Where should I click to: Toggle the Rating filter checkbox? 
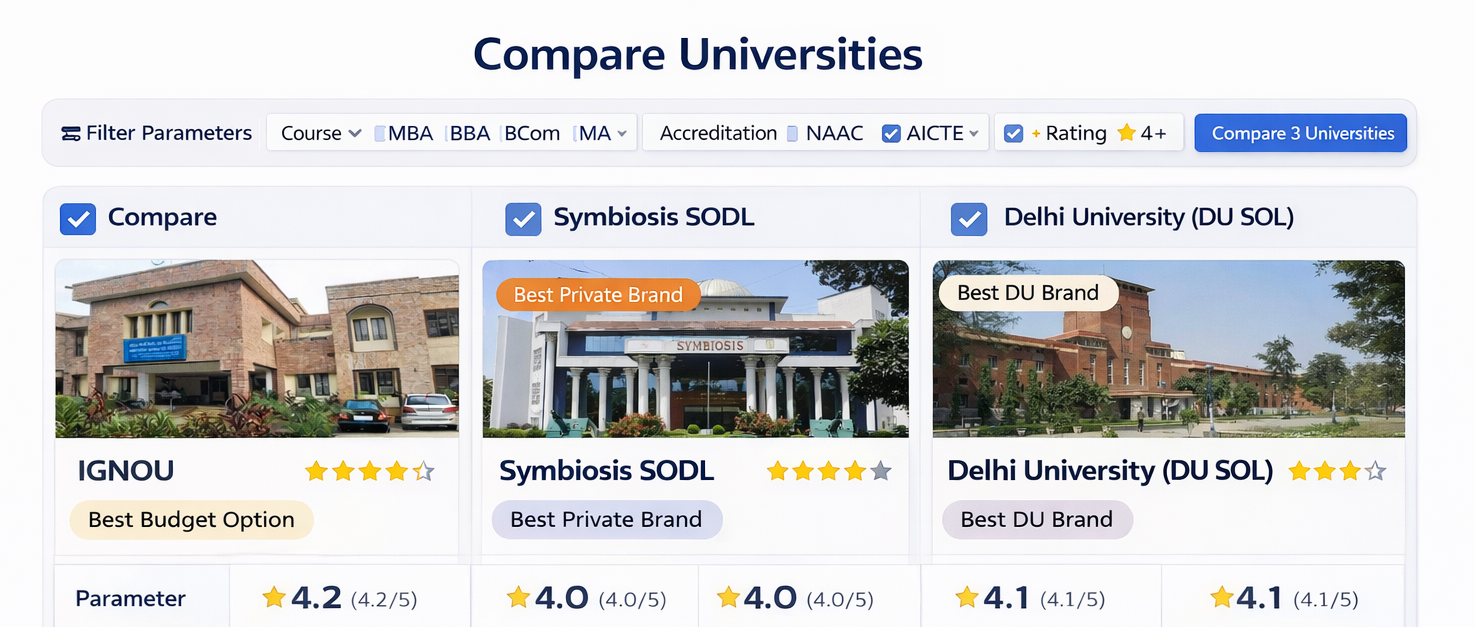[1013, 133]
